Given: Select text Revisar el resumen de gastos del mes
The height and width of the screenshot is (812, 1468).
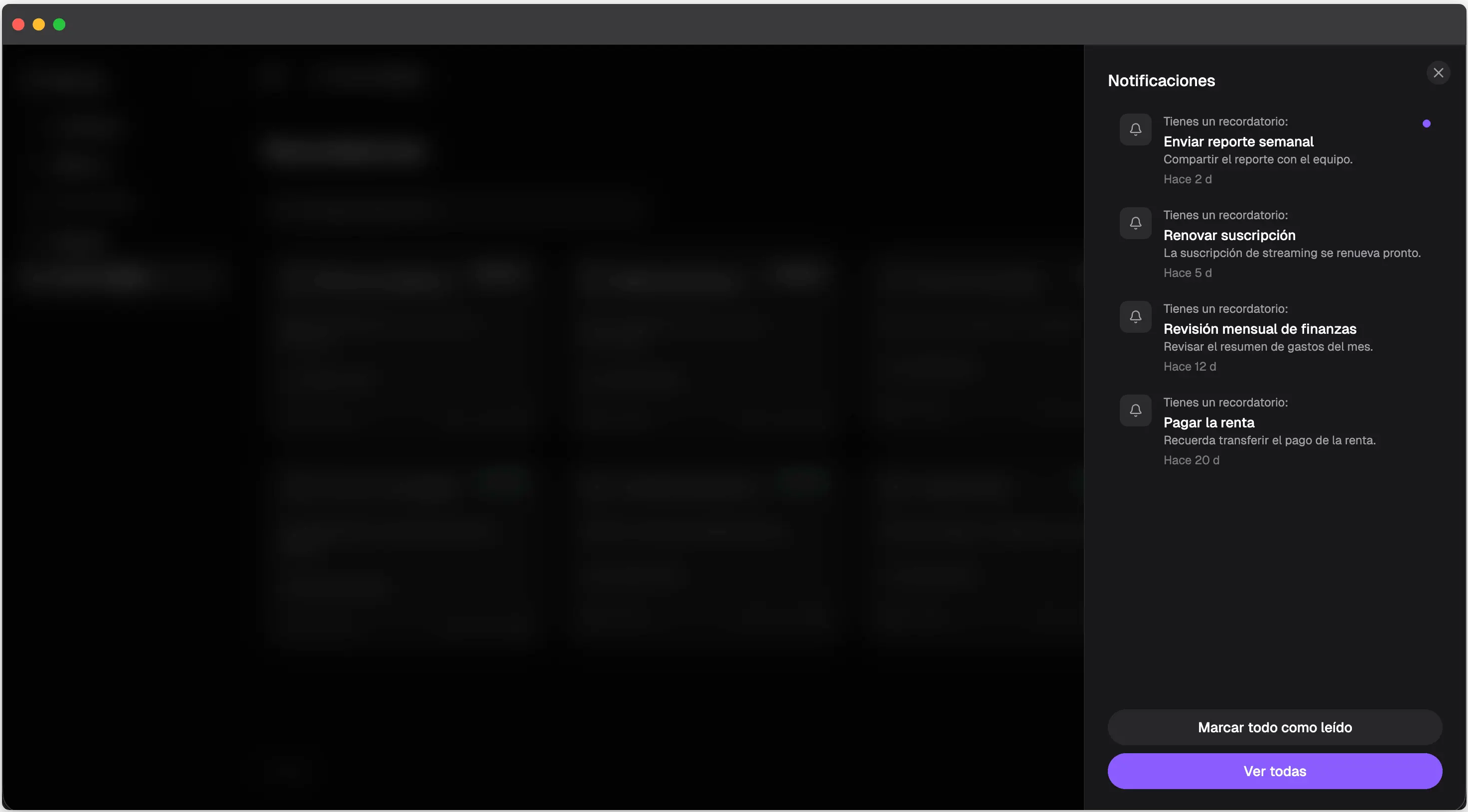Looking at the screenshot, I should point(1267,346).
